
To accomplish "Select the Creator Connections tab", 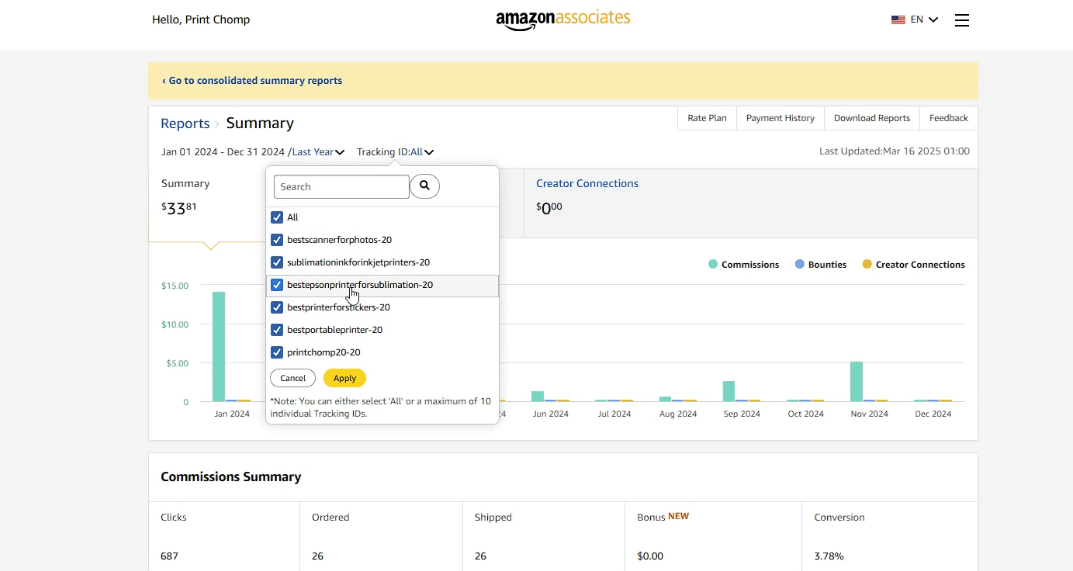I will 751,203.
